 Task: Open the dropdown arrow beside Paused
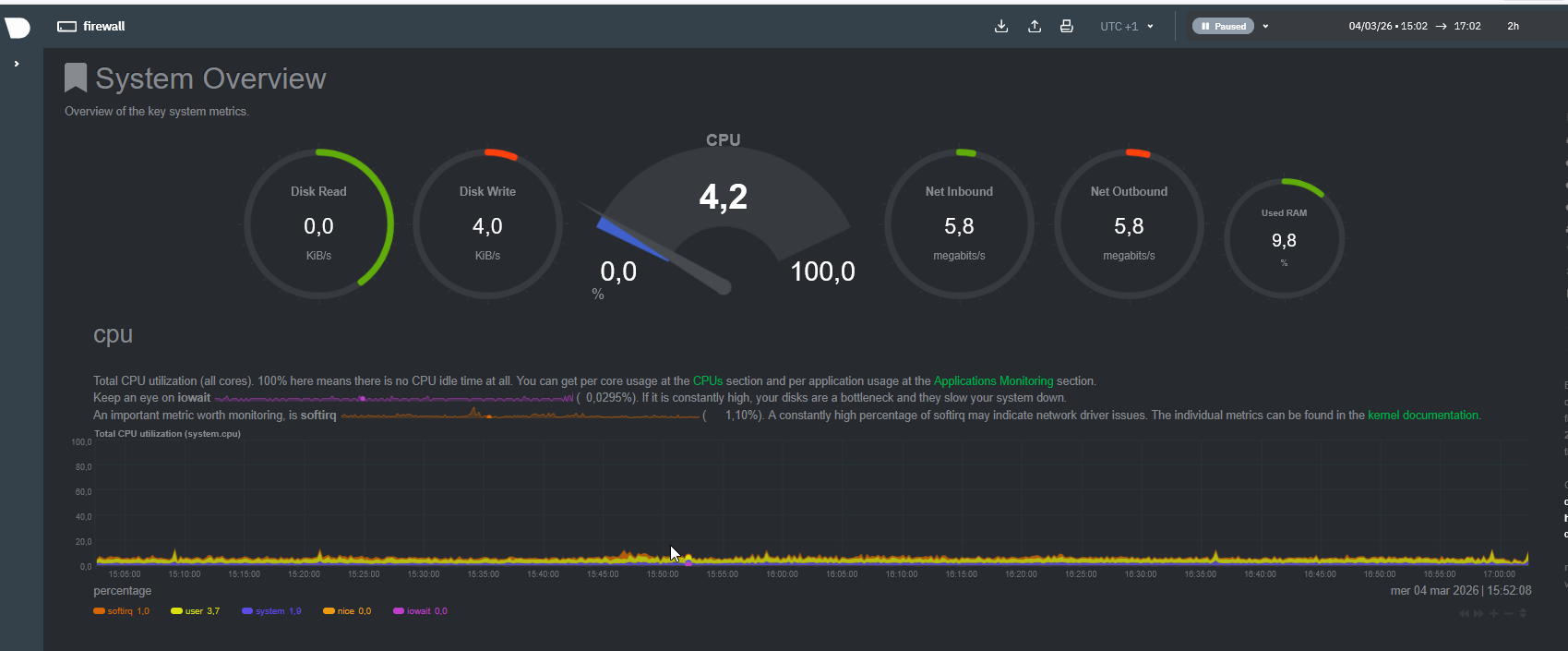pos(1265,27)
